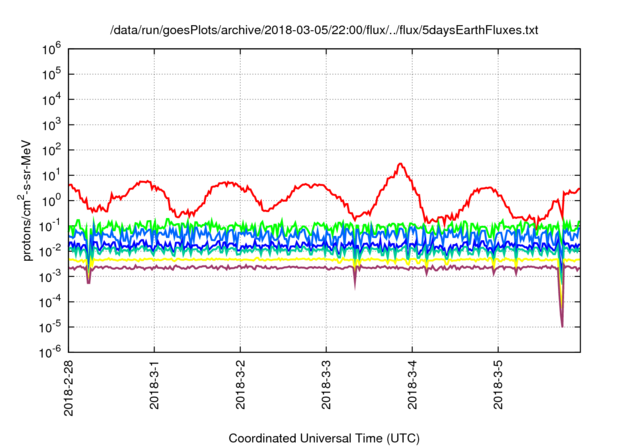The width and height of the screenshot is (640, 448).
Task: Click the purple curve's deepest dip near 10^-5
Action: [562, 326]
